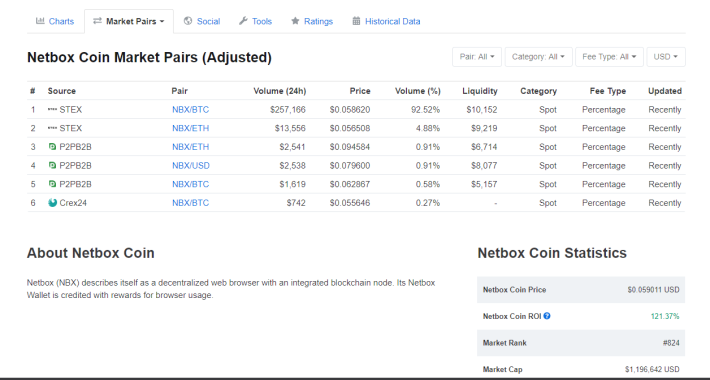Click the P2PB2B logo in row 3
Viewport: 710px width, 380px height.
tap(53, 147)
